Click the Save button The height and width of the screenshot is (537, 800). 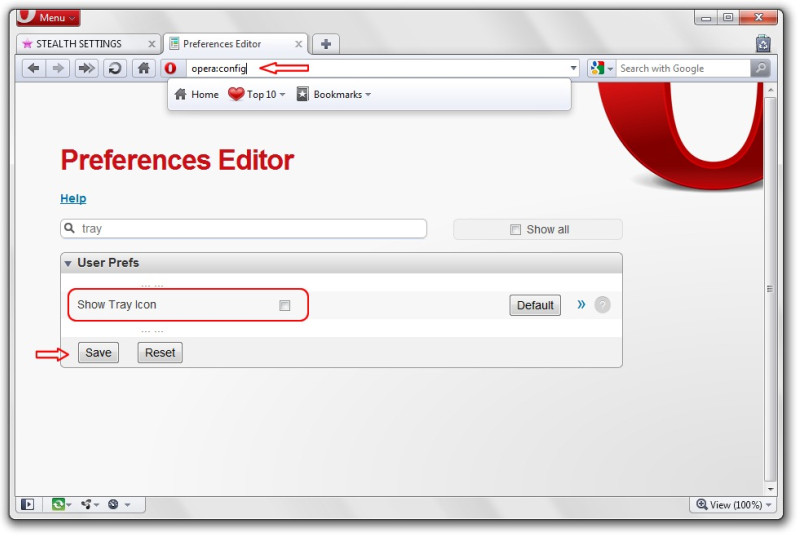(x=98, y=353)
